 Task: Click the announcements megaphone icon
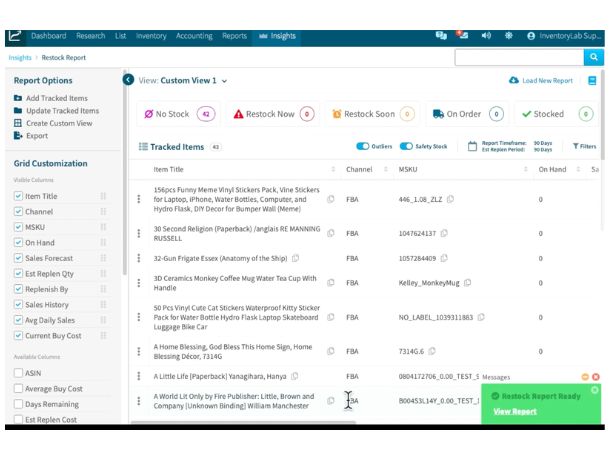click(x=486, y=36)
